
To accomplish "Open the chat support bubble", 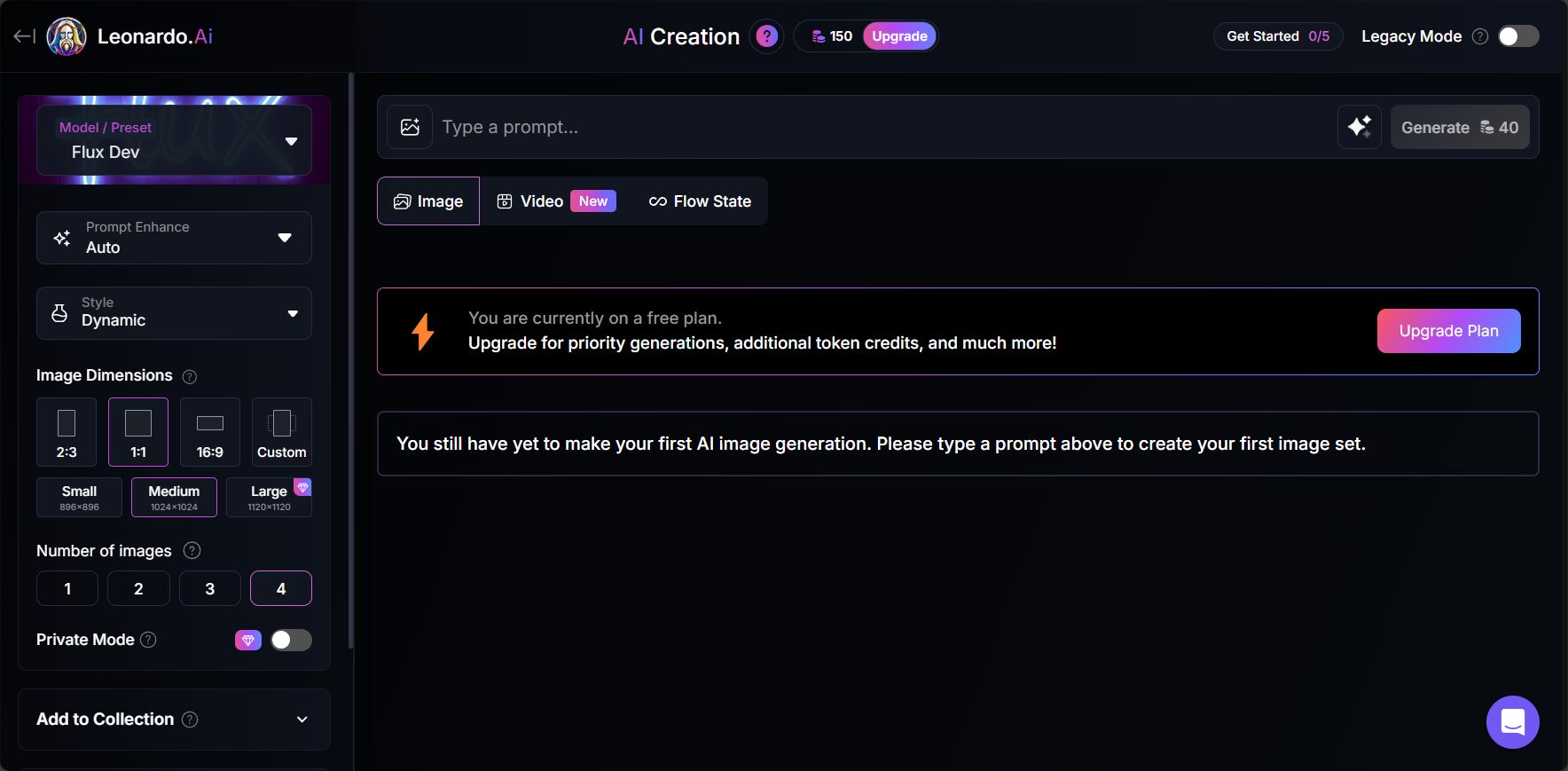I will pyautogui.click(x=1513, y=722).
